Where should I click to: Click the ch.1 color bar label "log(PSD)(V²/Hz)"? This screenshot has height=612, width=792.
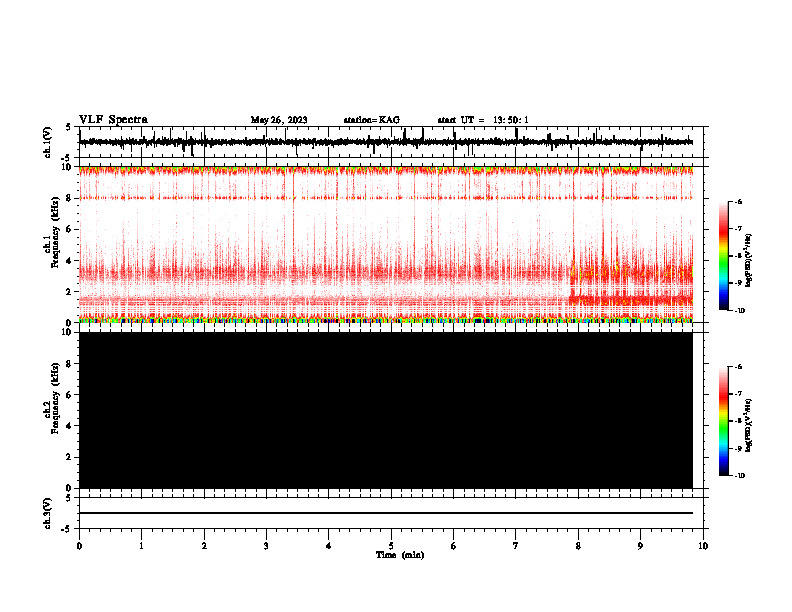coord(749,261)
